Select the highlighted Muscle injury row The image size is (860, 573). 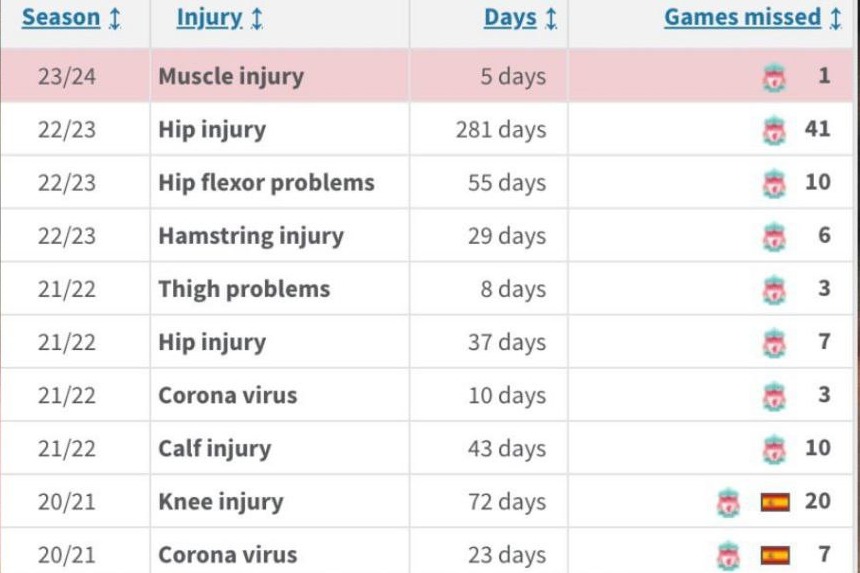pos(427,76)
